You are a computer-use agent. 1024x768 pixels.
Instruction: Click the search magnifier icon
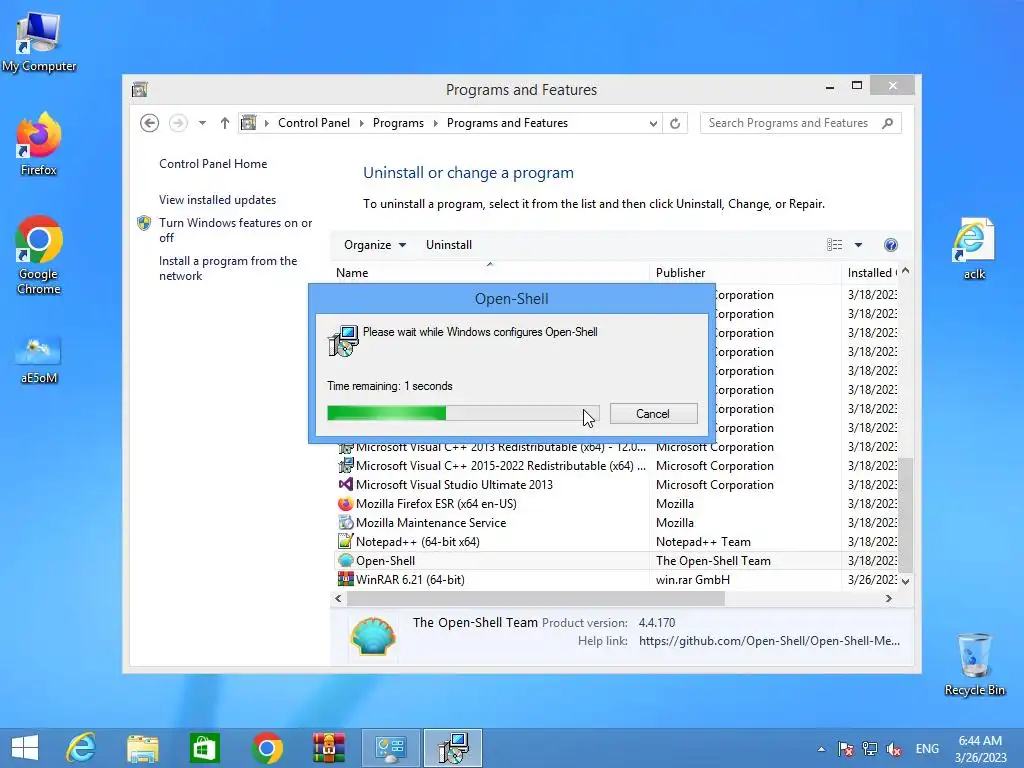click(x=888, y=123)
